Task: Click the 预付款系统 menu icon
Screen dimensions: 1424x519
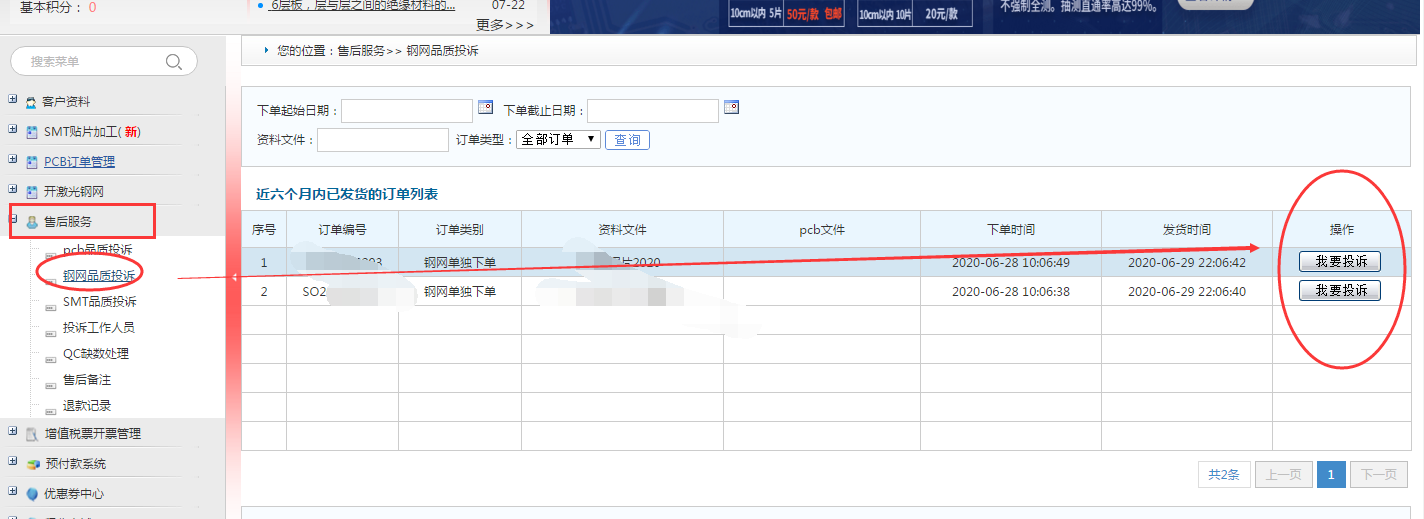Action: tap(32, 464)
